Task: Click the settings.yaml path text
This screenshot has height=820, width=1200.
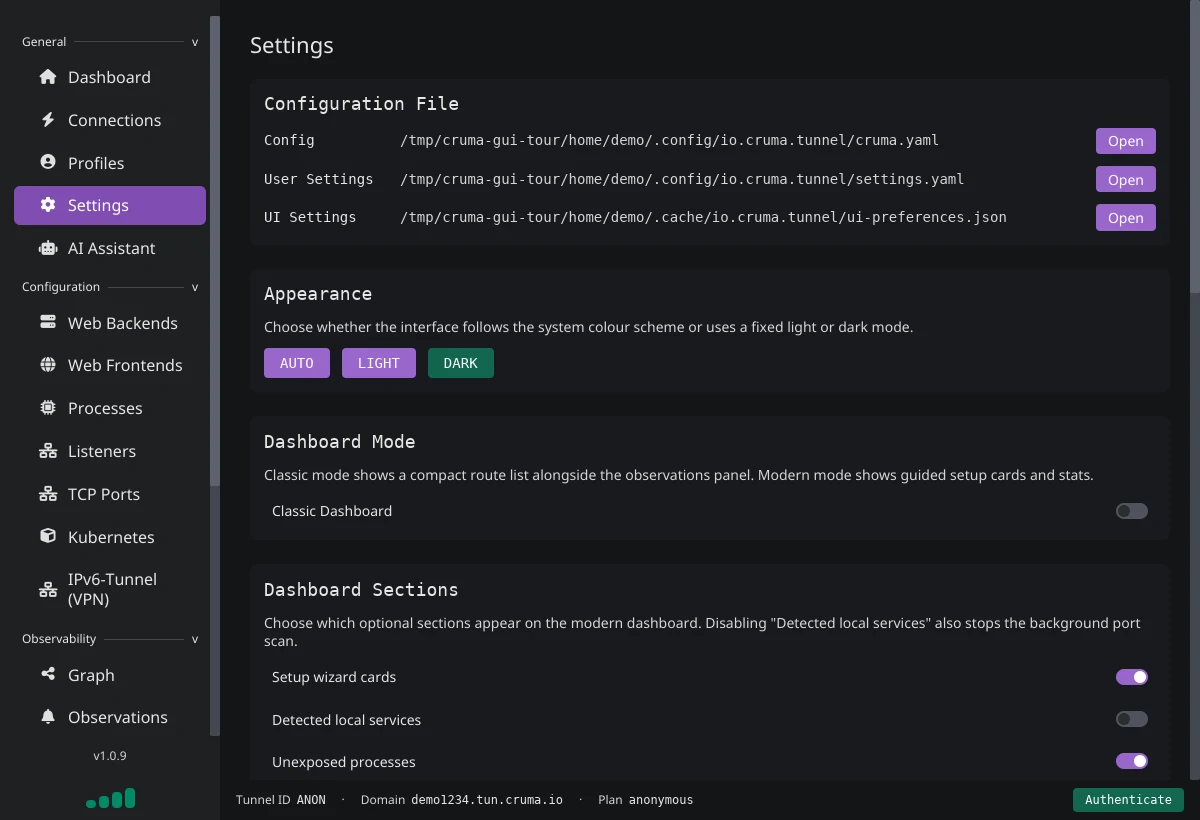Action: (x=682, y=179)
